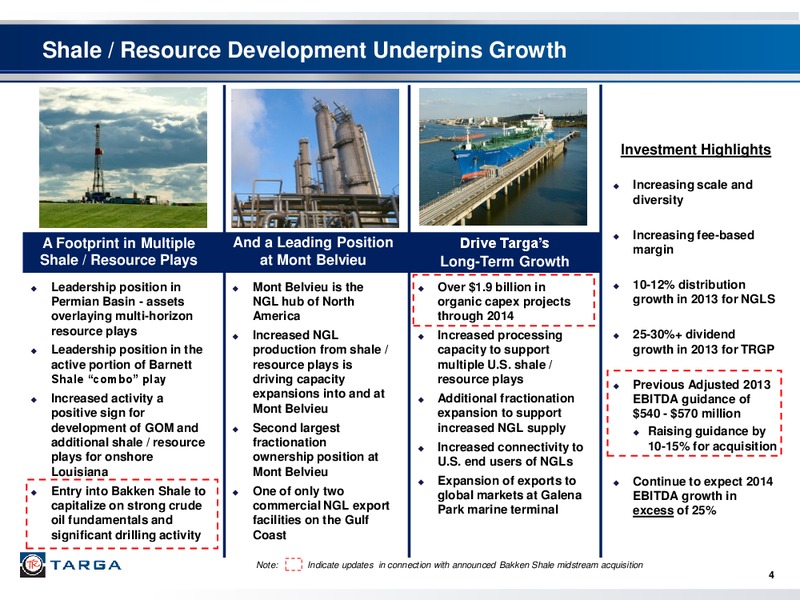The width and height of the screenshot is (800, 600).
Task: Click bullet 'Additional fractionation expansion'
Action: [x=506, y=413]
